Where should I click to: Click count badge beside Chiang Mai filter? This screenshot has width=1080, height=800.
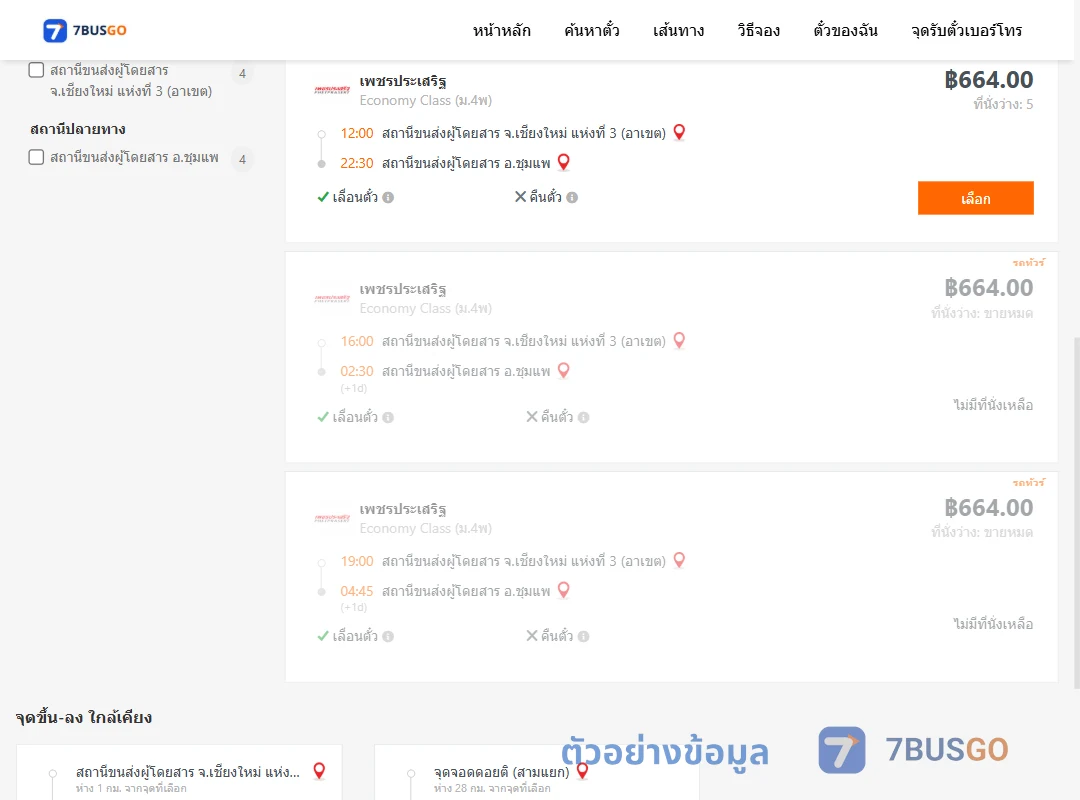pos(242,73)
